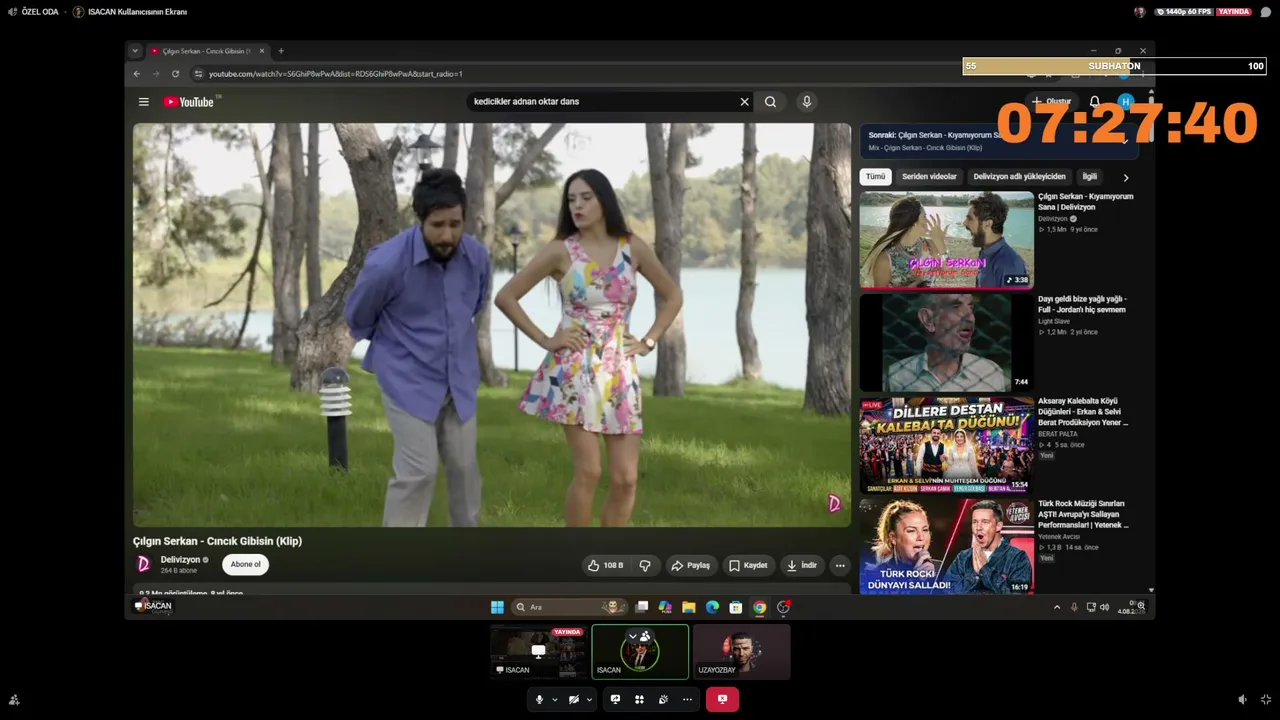Open the activities grid button
Screen dimensions: 1280x720
coord(639,700)
